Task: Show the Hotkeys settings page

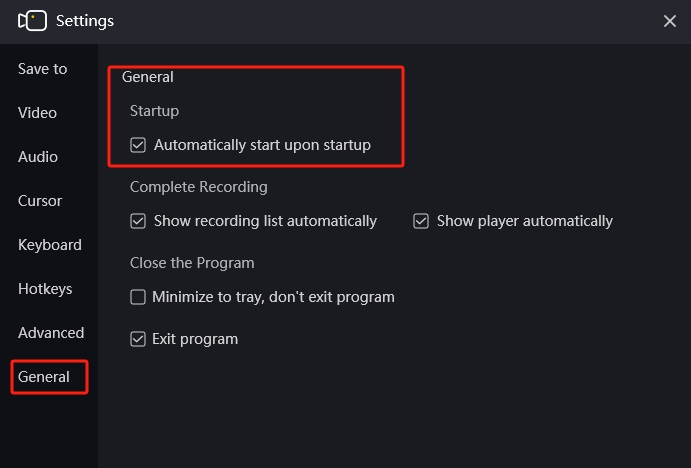Action: point(45,289)
